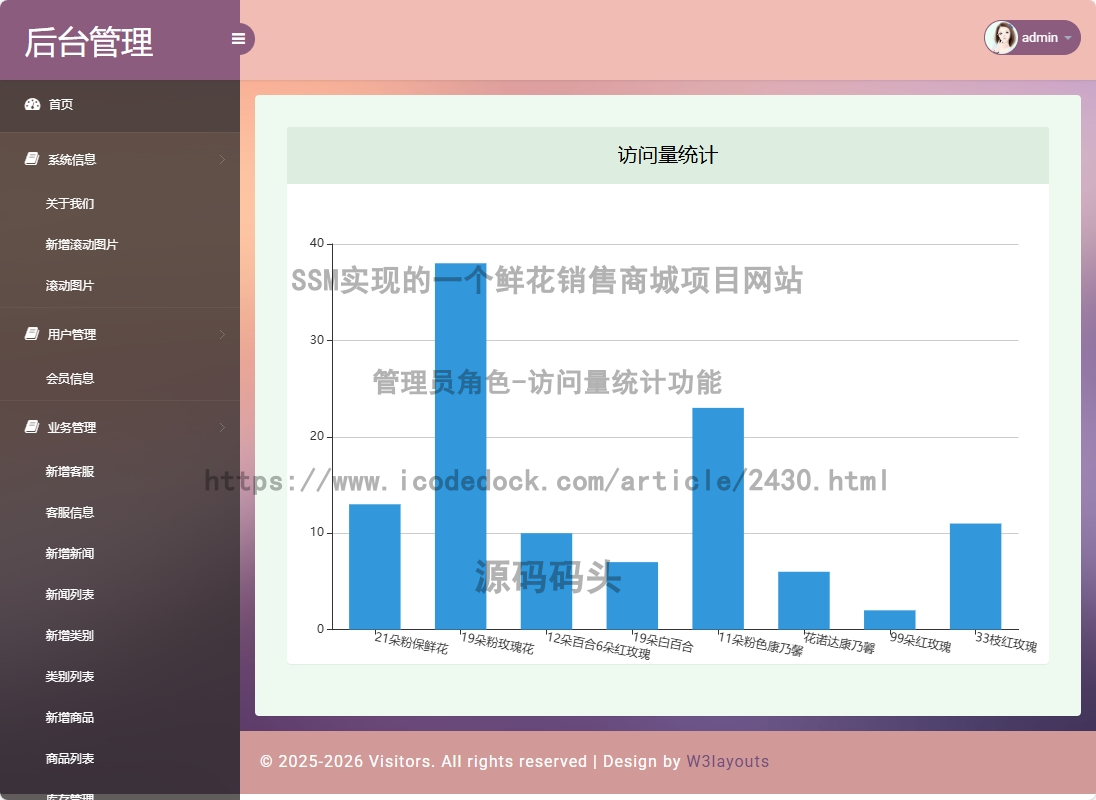This screenshot has width=1096, height=800.
Task: Click the 12朵百合6朵红玫瑰 bar
Action: point(546,581)
